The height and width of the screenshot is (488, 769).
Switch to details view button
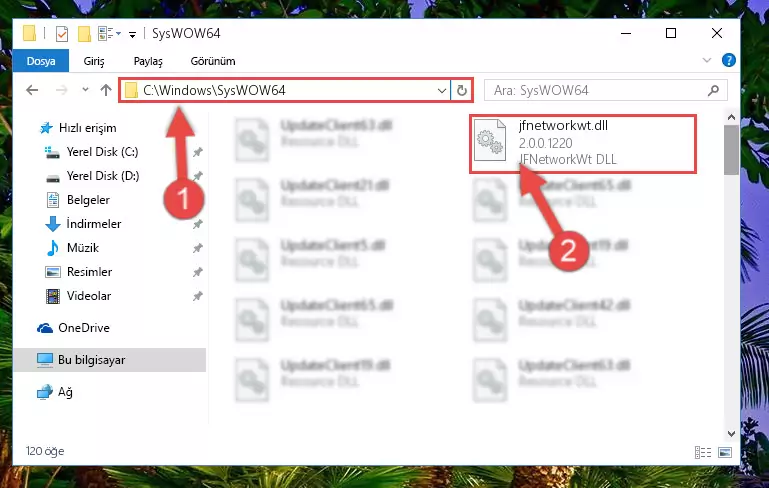click(703, 452)
